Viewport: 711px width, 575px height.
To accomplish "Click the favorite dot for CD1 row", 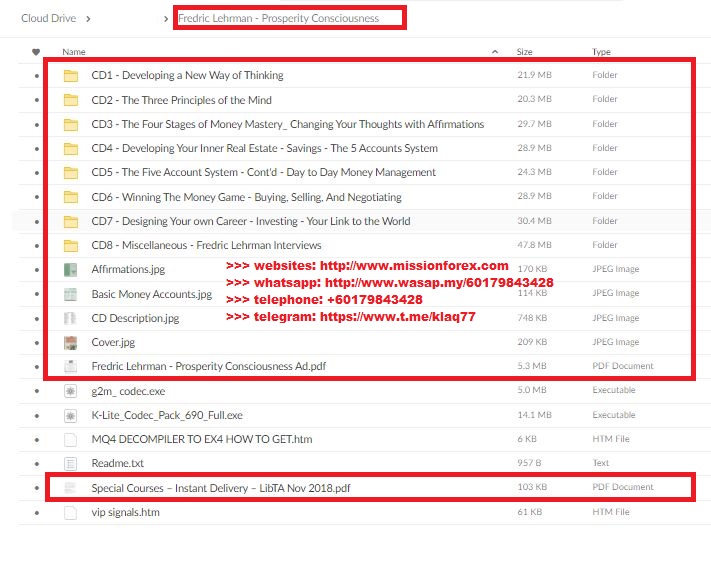I will pos(37,76).
